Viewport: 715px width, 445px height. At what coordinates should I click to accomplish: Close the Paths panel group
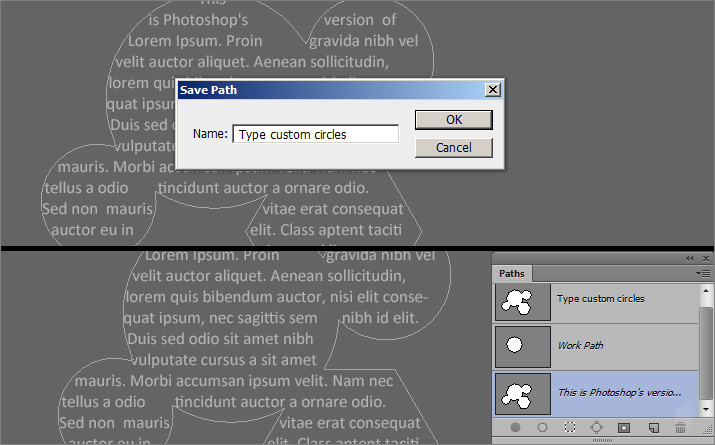704,258
